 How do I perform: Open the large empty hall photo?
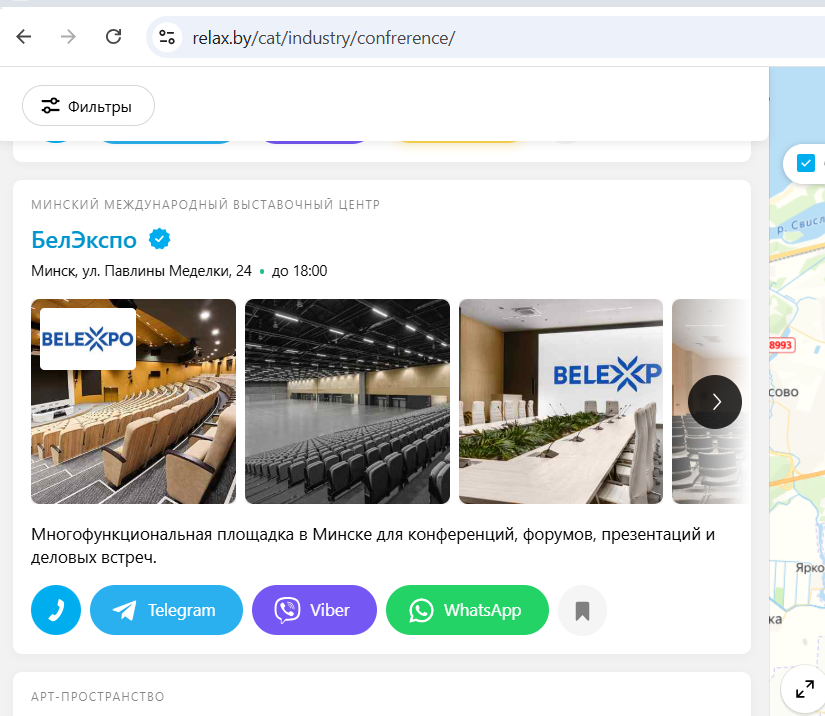pos(347,401)
